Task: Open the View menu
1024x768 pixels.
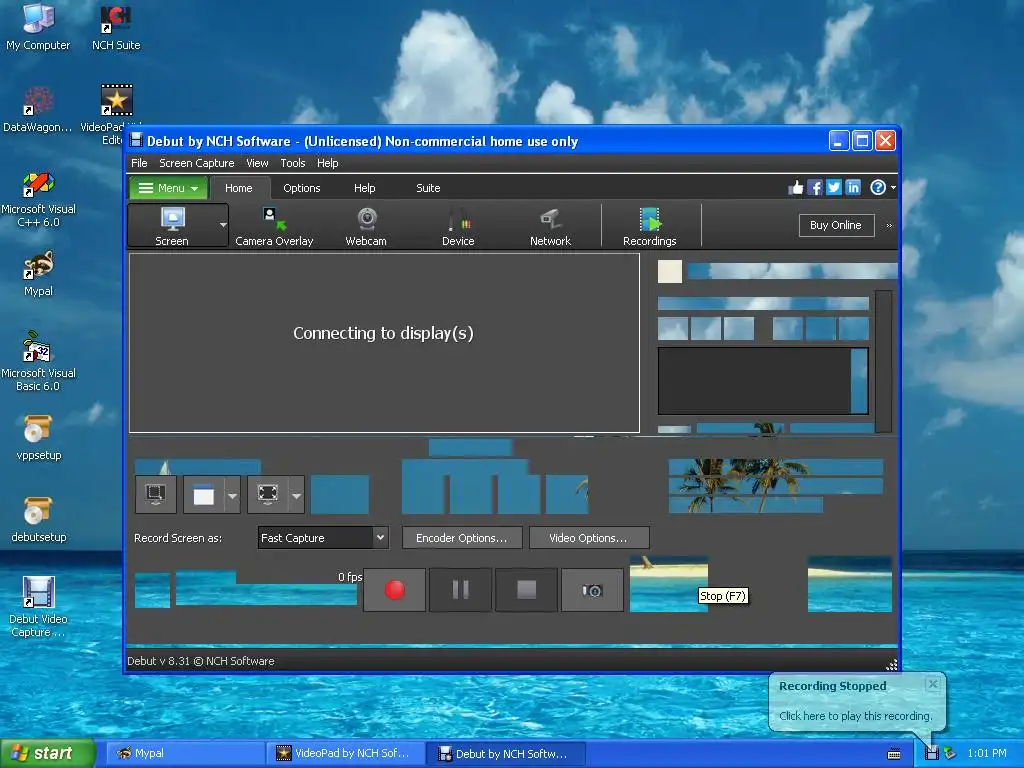Action: tap(257, 163)
